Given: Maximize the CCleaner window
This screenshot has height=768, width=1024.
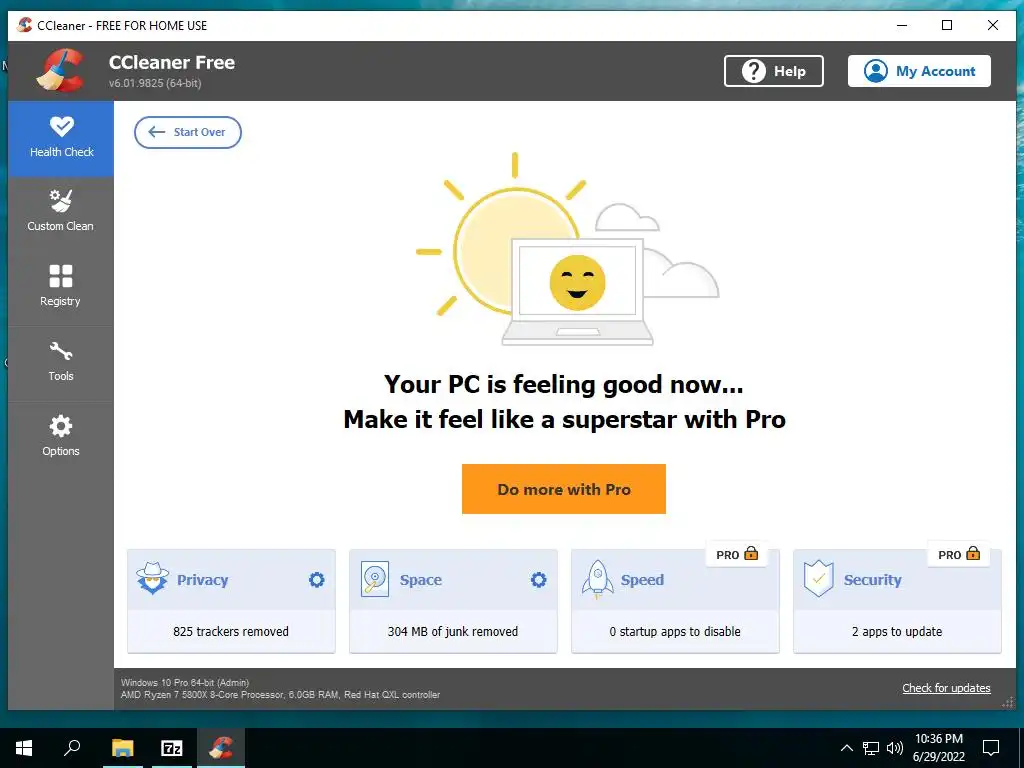Looking at the screenshot, I should point(947,25).
